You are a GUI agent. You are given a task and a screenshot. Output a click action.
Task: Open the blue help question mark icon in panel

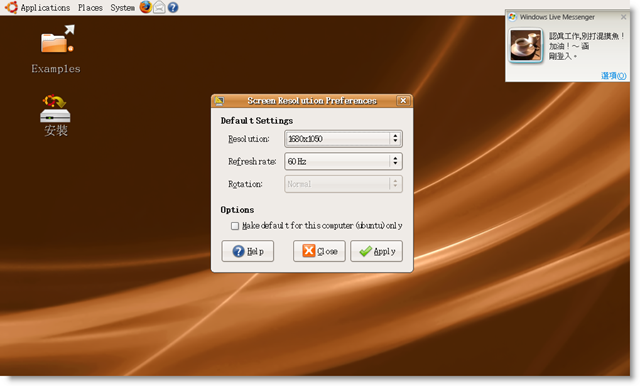pos(173,7)
